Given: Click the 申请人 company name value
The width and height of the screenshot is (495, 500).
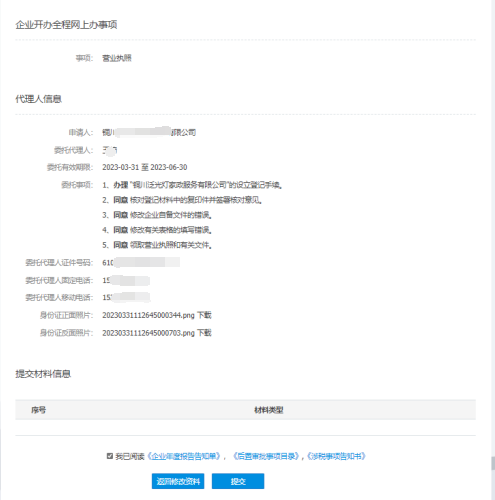Looking at the screenshot, I should 149,132.
